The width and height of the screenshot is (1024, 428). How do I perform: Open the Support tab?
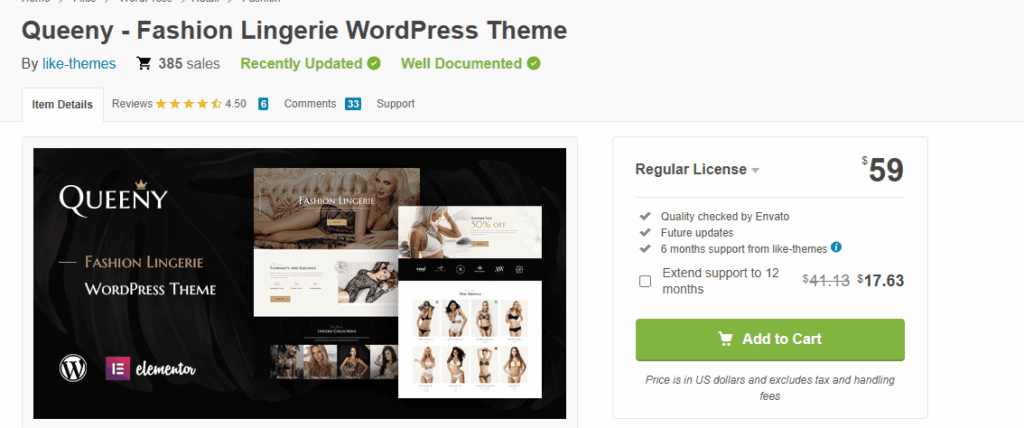396,103
